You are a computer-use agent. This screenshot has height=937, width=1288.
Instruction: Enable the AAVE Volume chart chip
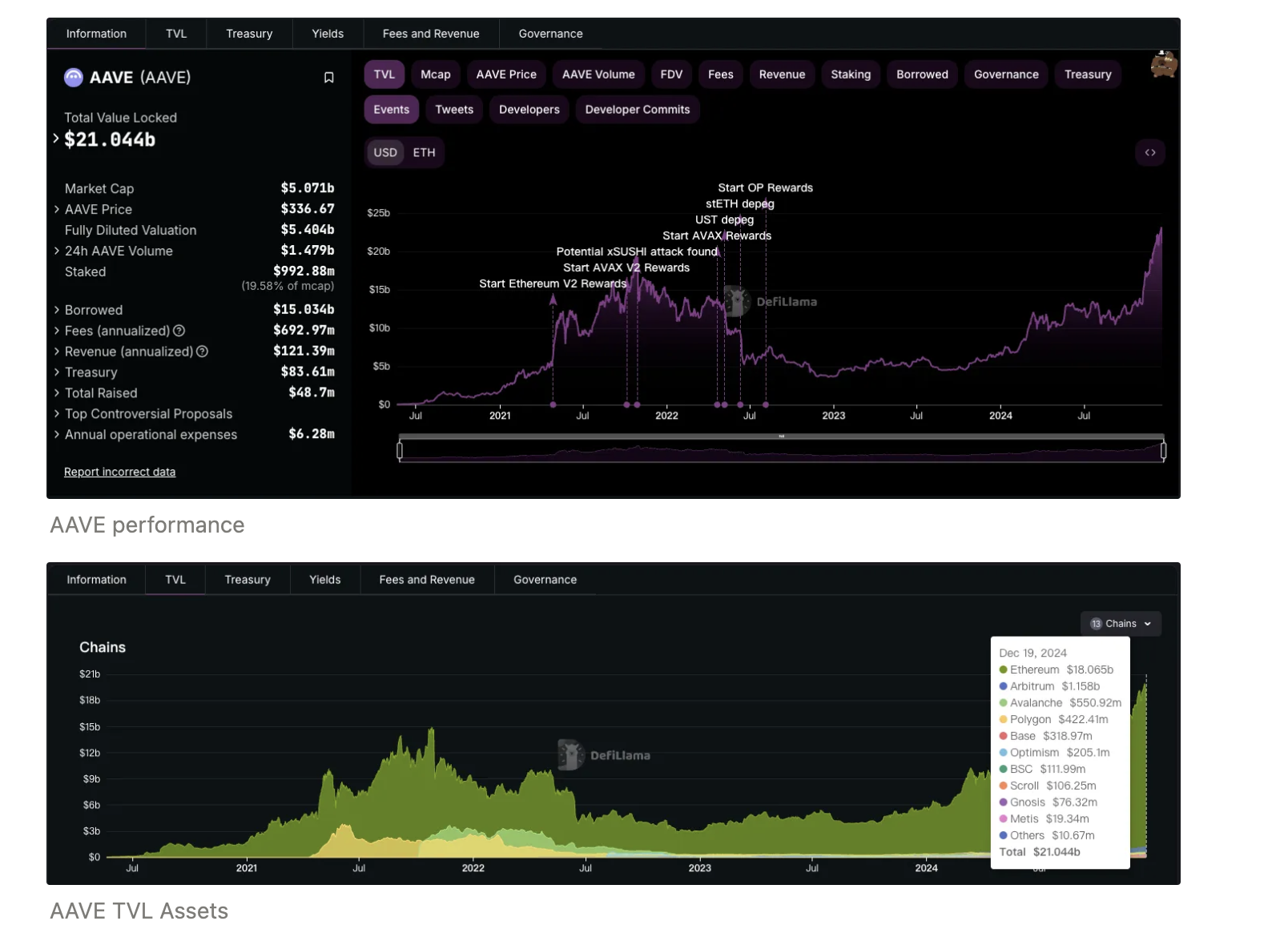click(598, 74)
